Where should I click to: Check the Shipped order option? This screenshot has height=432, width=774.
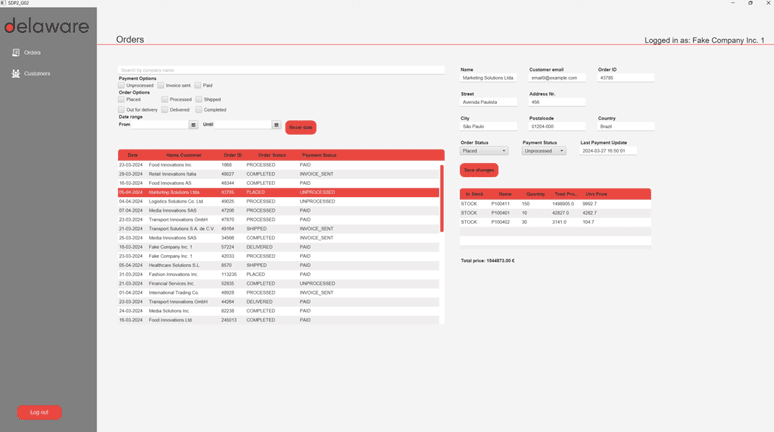(199, 99)
